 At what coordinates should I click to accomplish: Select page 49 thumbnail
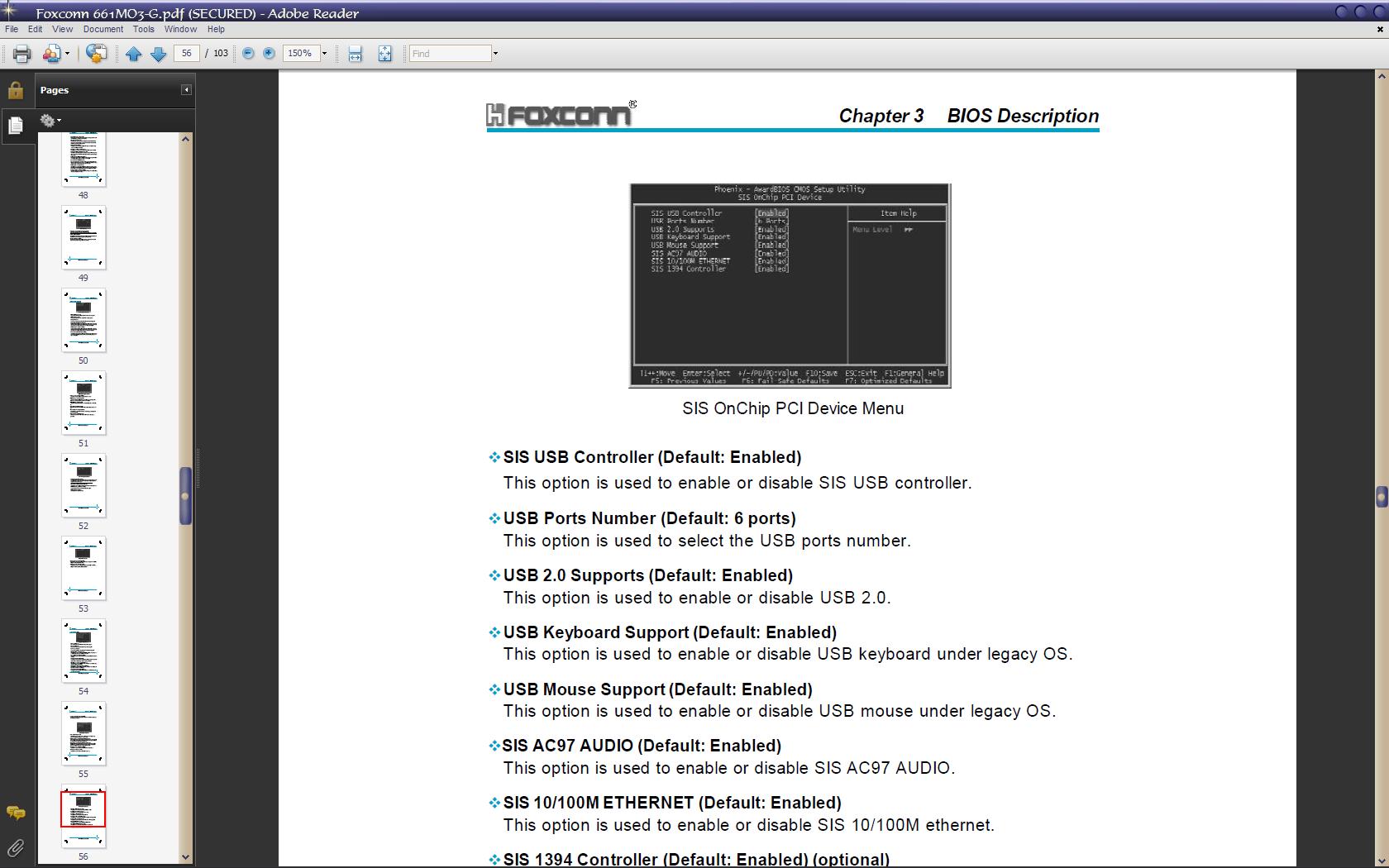pyautogui.click(x=84, y=237)
